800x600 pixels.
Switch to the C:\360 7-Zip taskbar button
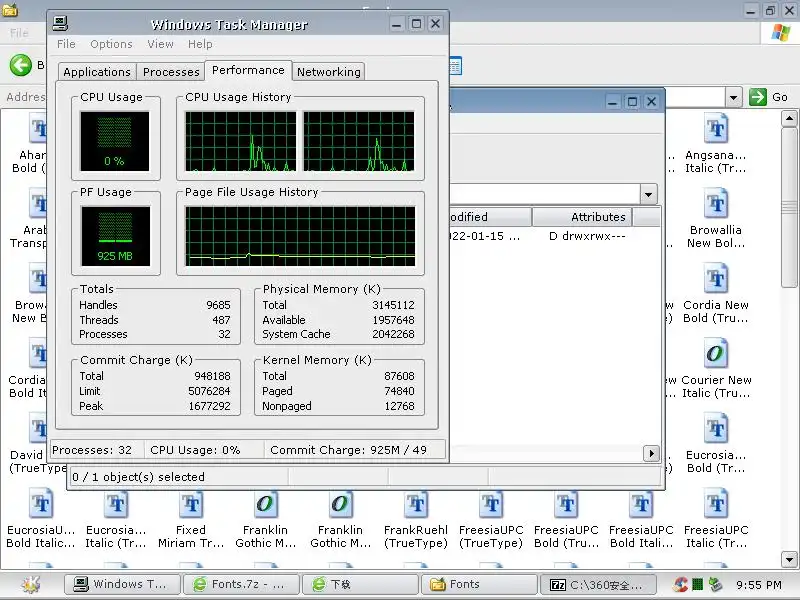(598, 584)
